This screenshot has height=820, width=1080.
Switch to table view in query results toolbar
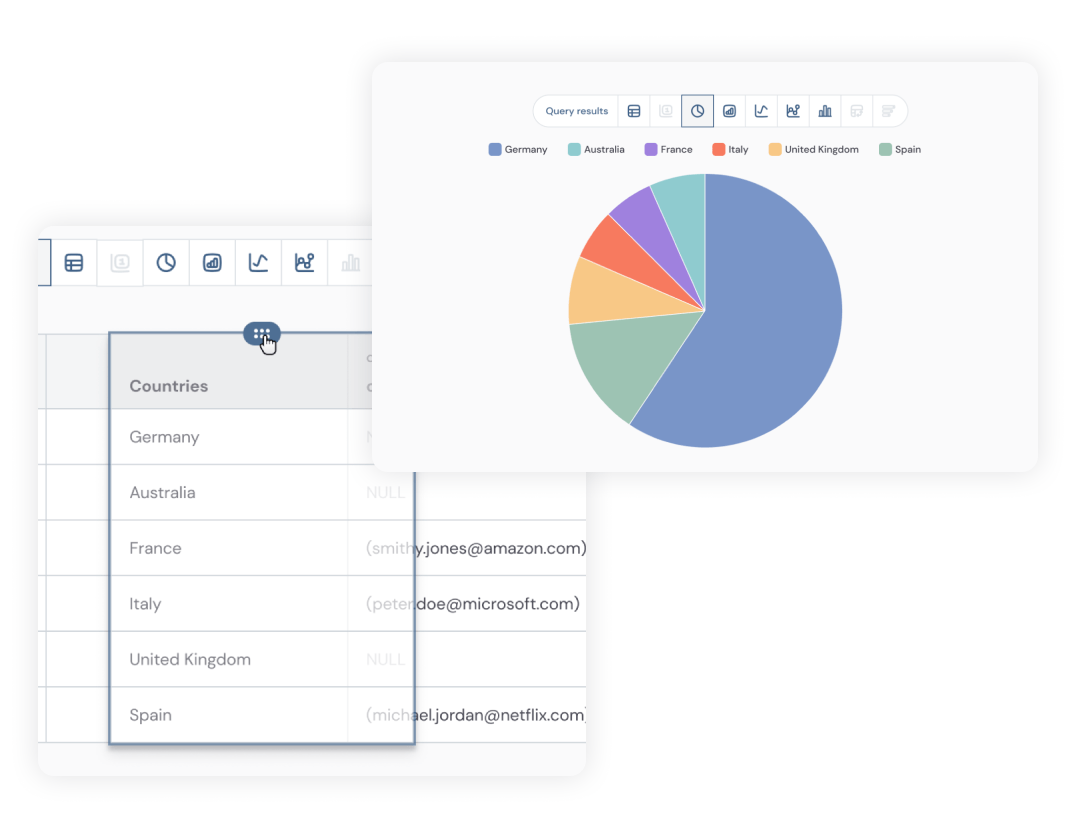[634, 111]
